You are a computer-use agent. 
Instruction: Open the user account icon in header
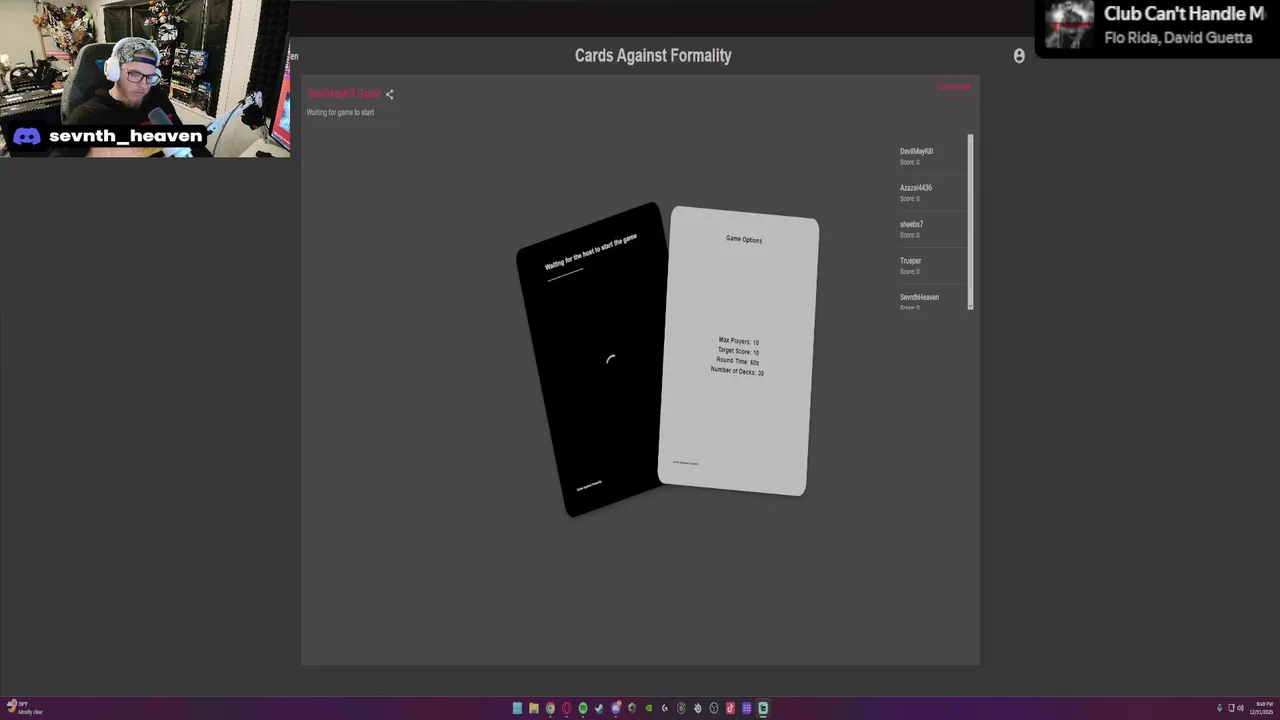[1019, 56]
